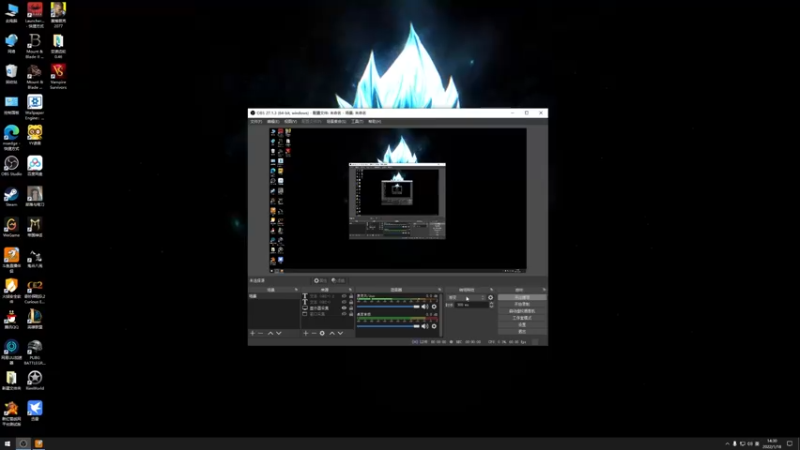Open the File menu in OBS

256,121
